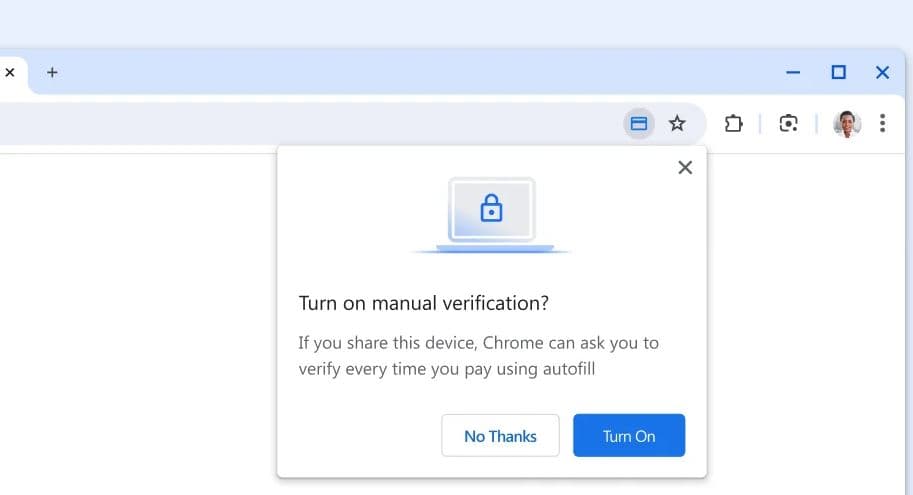
Task: Click the "Turn on manual verification?" heading
Action: 424,303
